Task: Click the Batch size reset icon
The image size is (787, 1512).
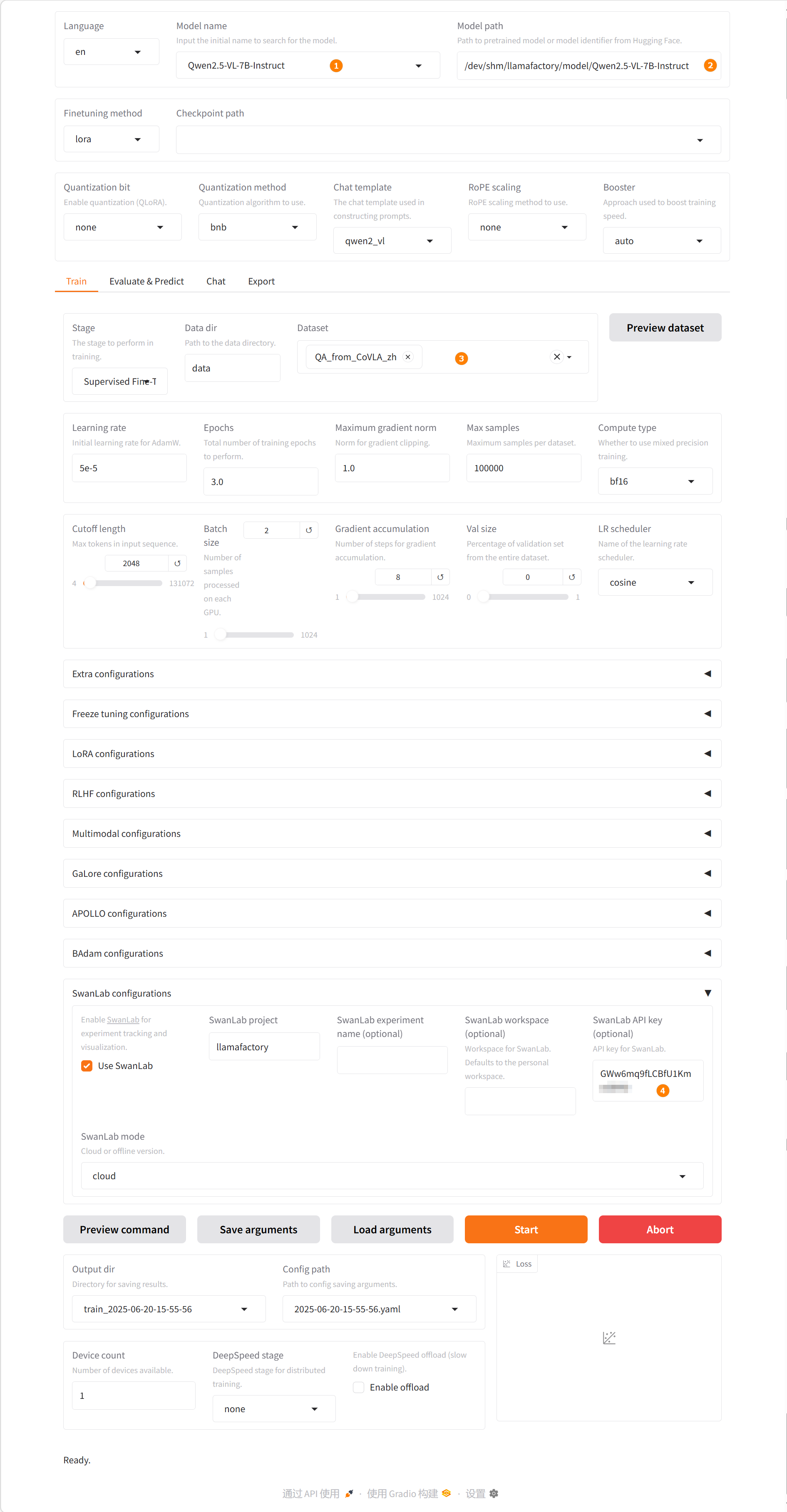Action: click(x=309, y=530)
